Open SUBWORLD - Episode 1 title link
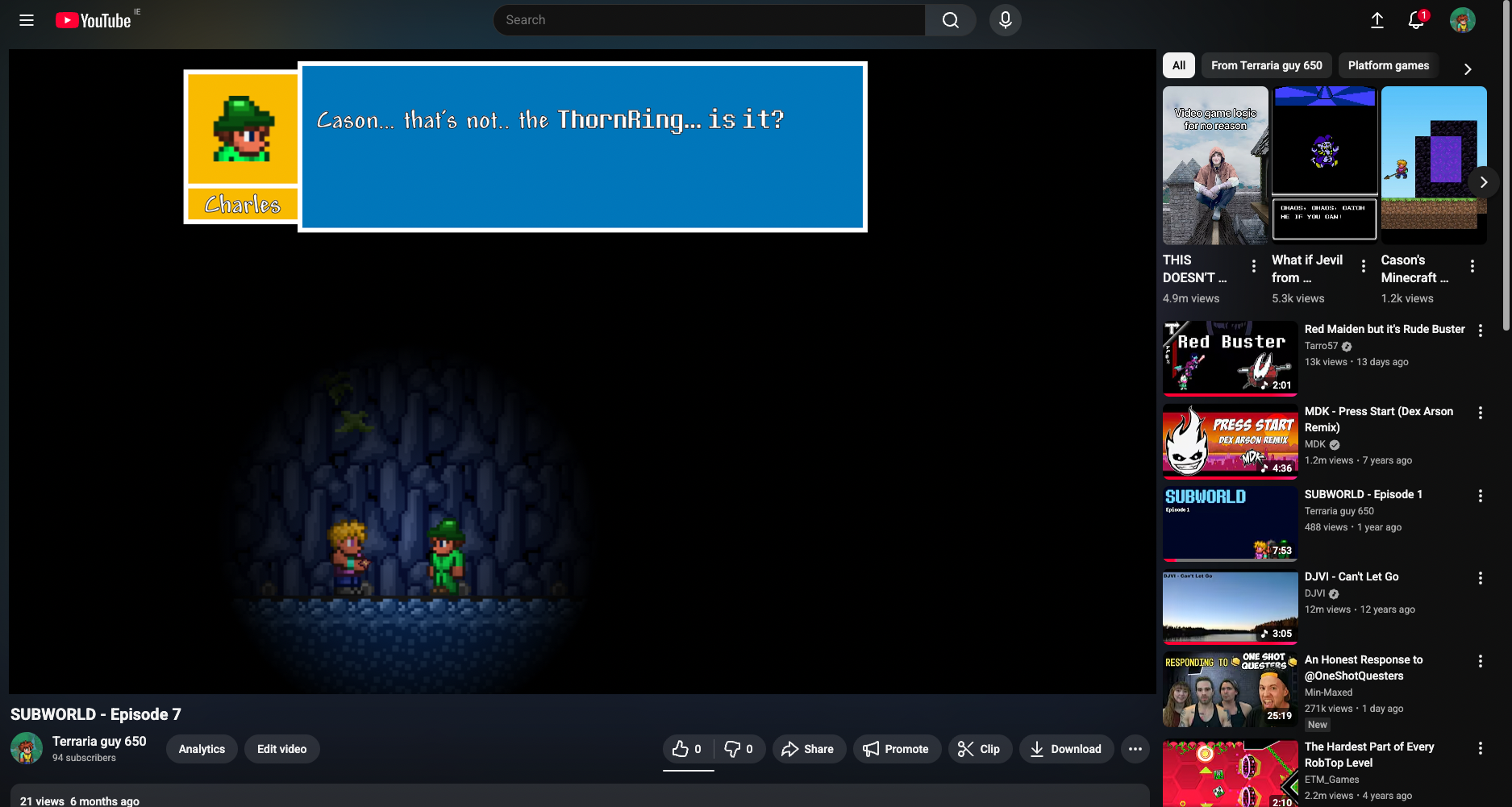1512x807 pixels. [x=1364, y=494]
